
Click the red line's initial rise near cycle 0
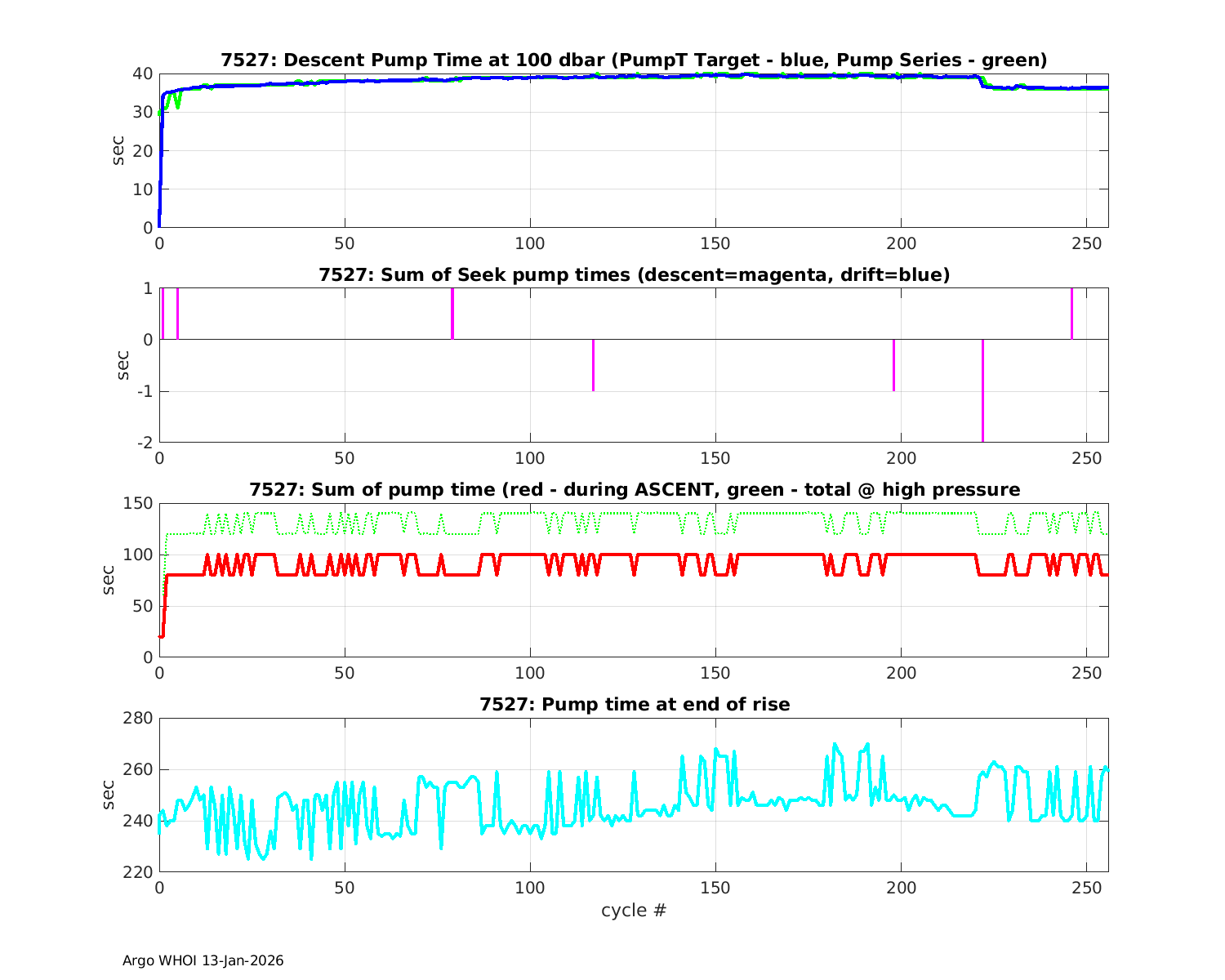click(165, 604)
